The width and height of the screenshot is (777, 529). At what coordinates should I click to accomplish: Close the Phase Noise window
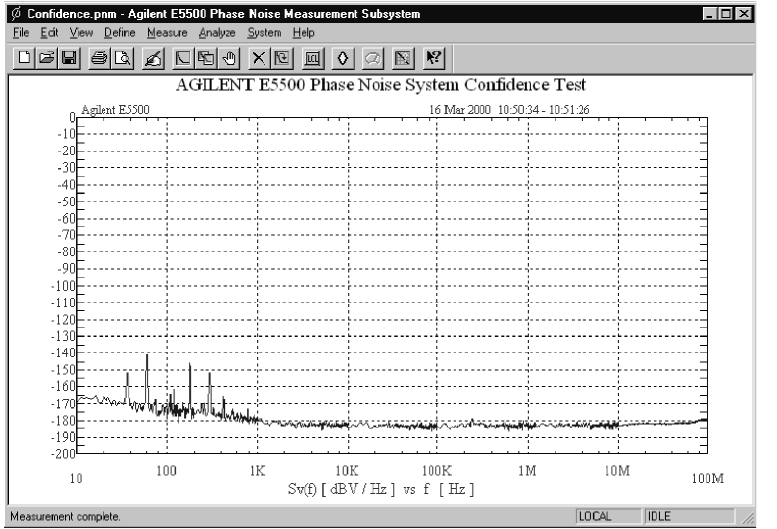click(743, 14)
